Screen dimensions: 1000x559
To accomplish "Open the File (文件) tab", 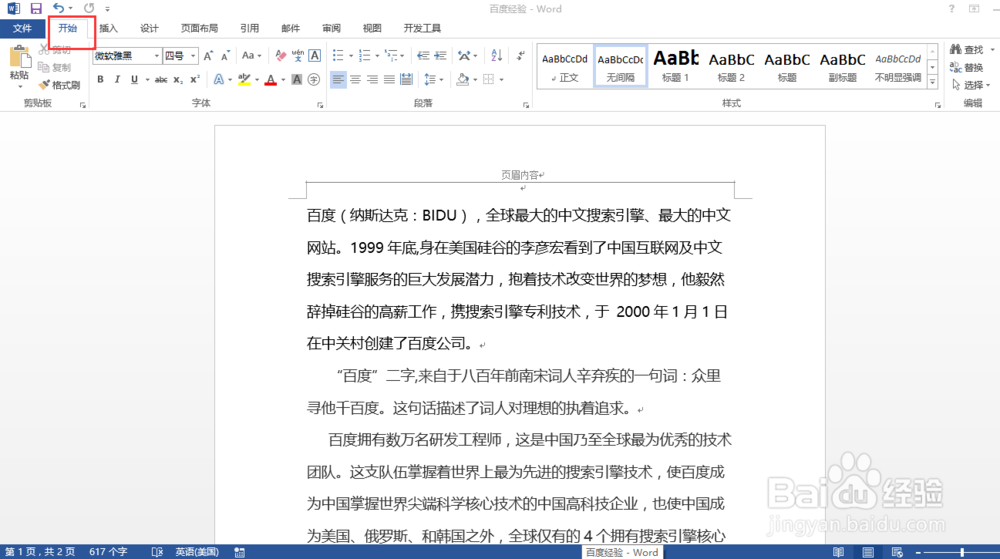I will pos(22,28).
